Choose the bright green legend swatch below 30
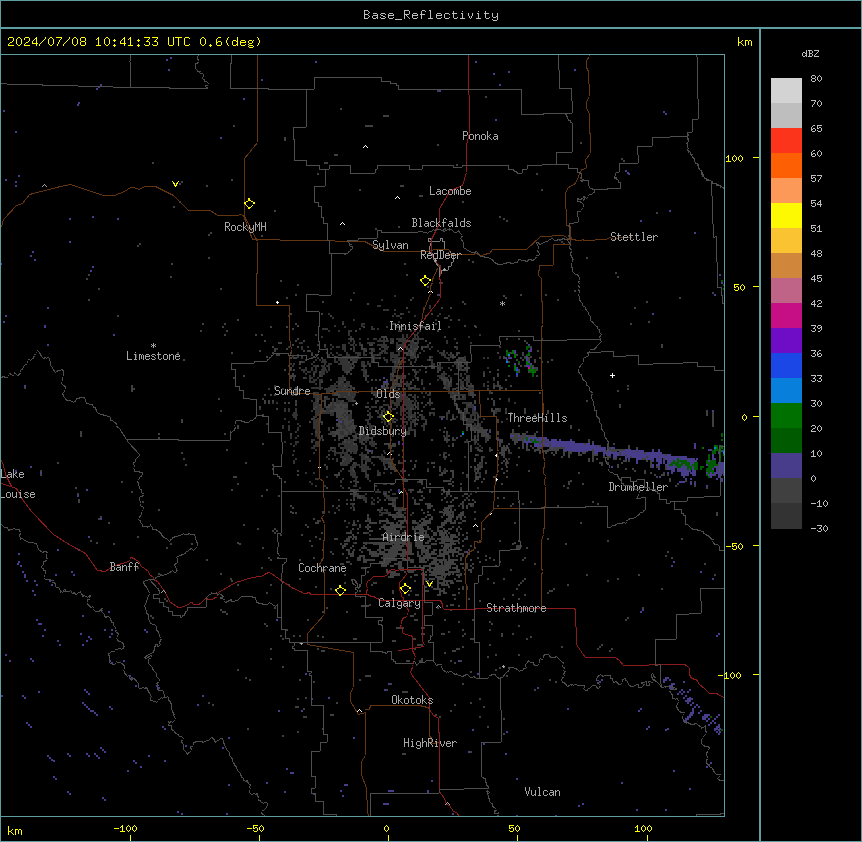Screen dimensions: 862x842 tap(786, 416)
